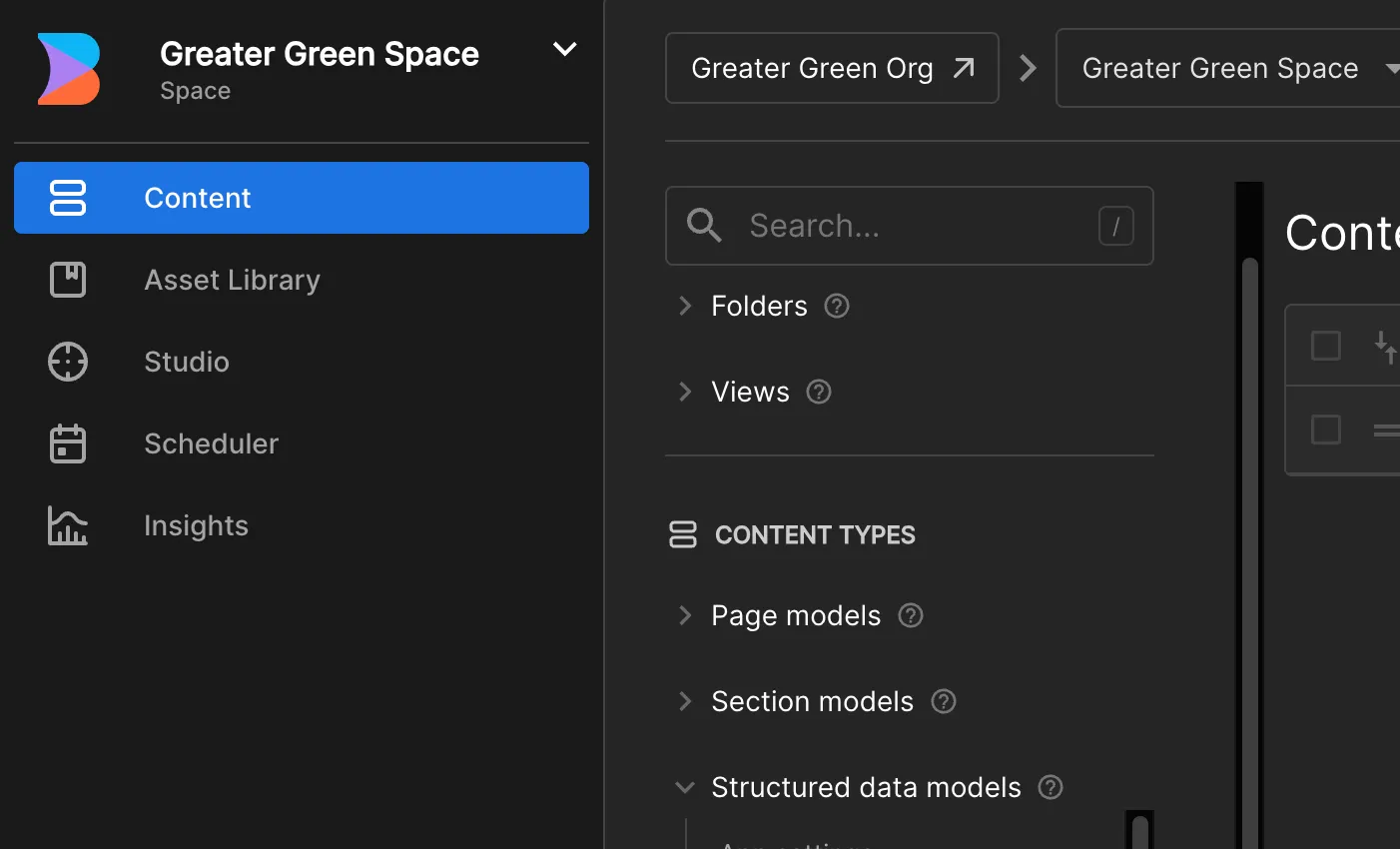Image resolution: width=1400 pixels, height=849 pixels.
Task: Open the Greater Green Org link
Action: click(x=832, y=68)
